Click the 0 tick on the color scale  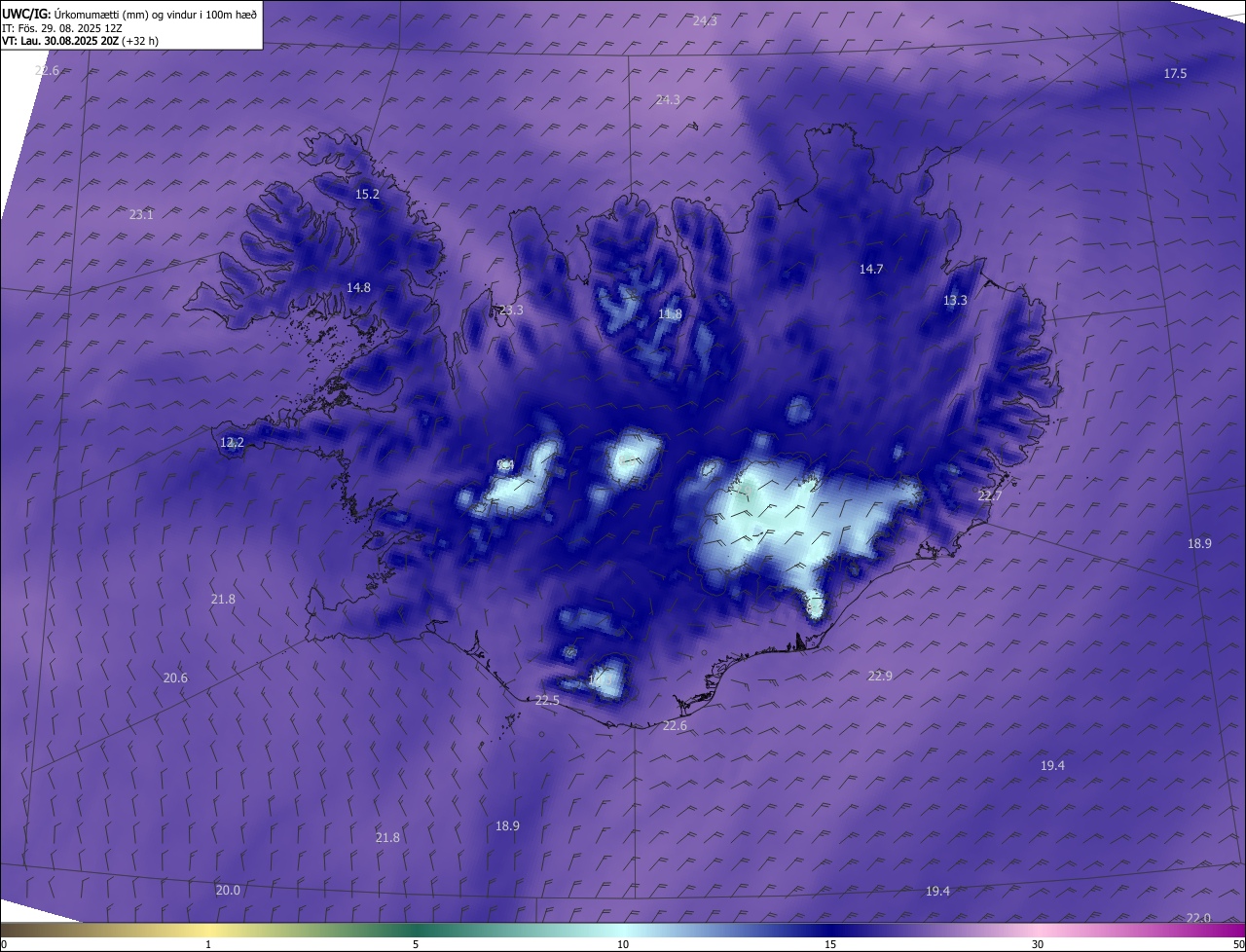[4, 945]
